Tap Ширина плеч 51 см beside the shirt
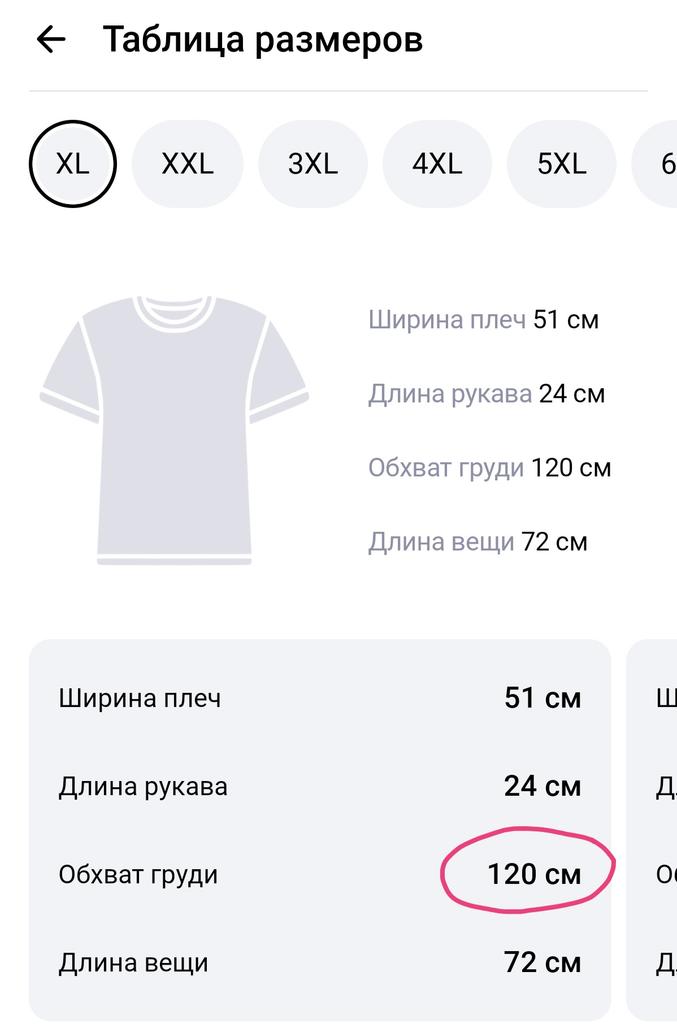This screenshot has height=1024, width=677. point(483,320)
